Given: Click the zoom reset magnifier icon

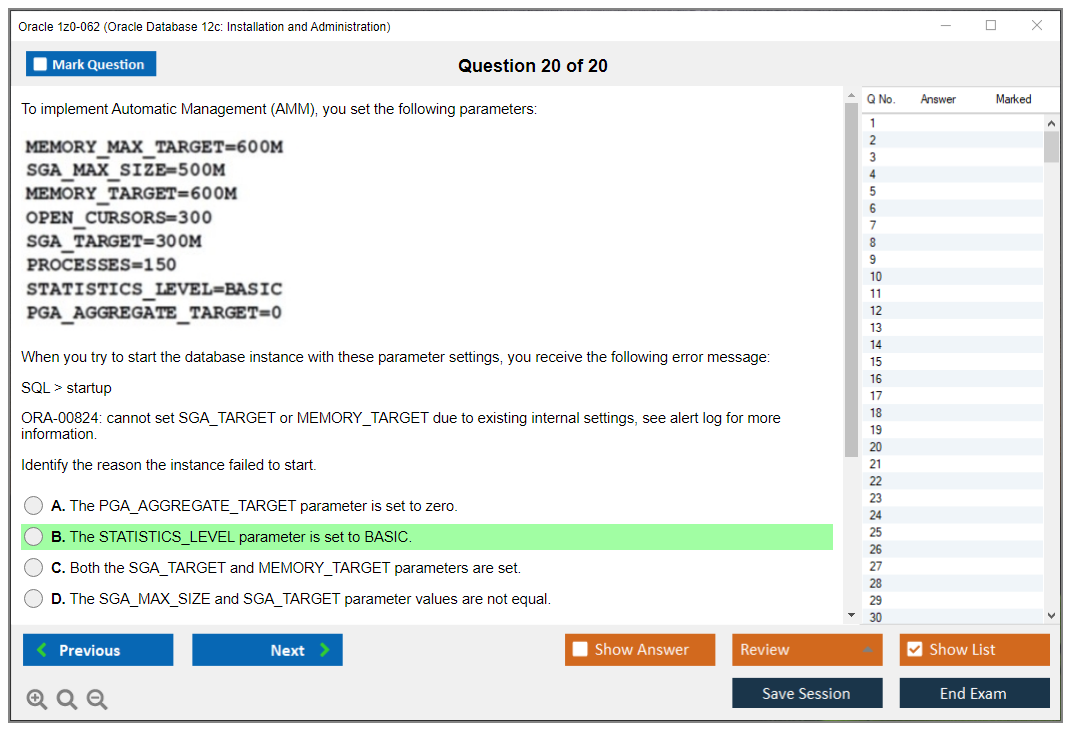Looking at the screenshot, I should pos(67,700).
